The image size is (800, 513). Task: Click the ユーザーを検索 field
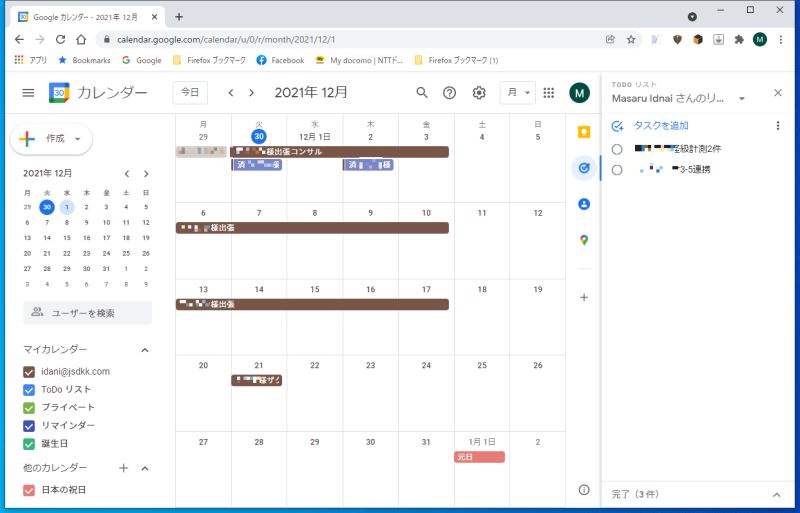click(x=87, y=313)
